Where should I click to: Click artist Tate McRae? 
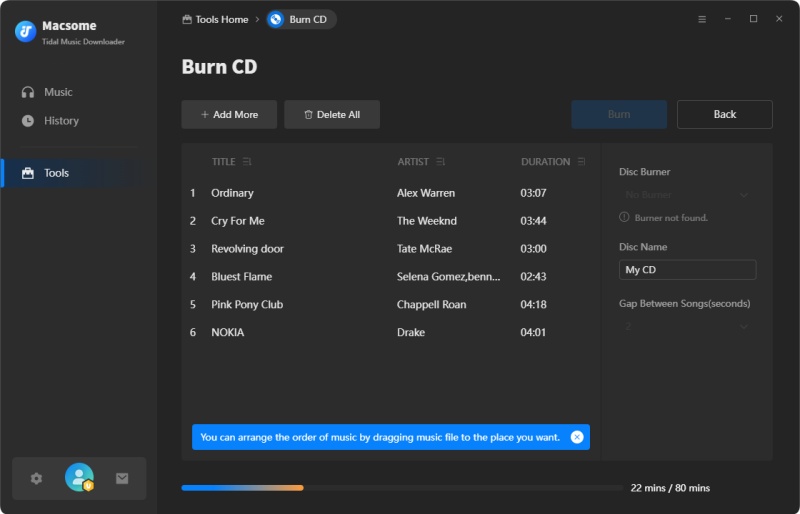click(x=424, y=249)
